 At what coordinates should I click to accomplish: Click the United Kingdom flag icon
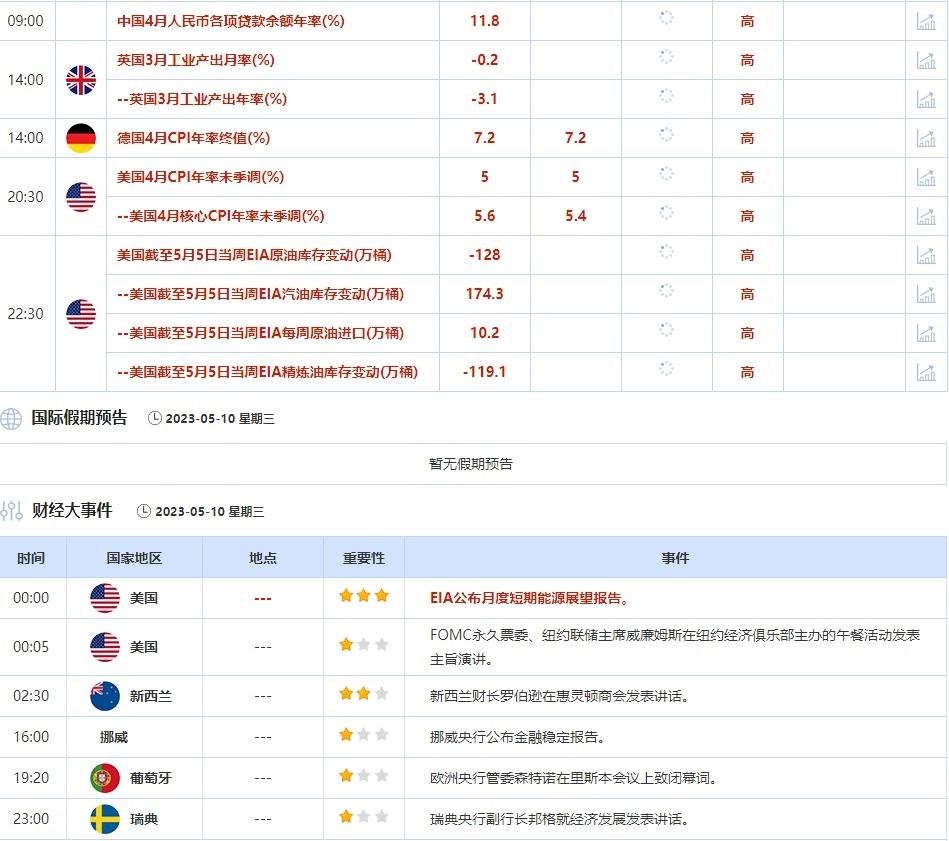[81, 80]
